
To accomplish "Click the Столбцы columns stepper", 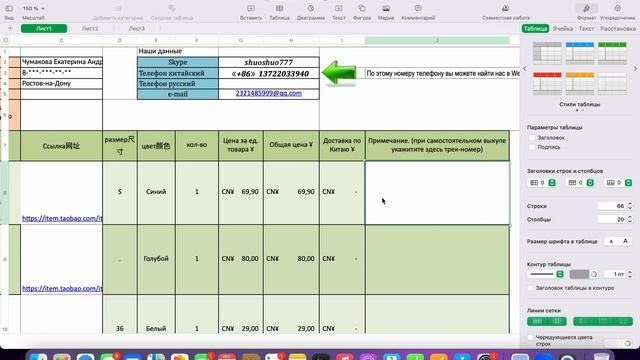I will click(x=630, y=219).
